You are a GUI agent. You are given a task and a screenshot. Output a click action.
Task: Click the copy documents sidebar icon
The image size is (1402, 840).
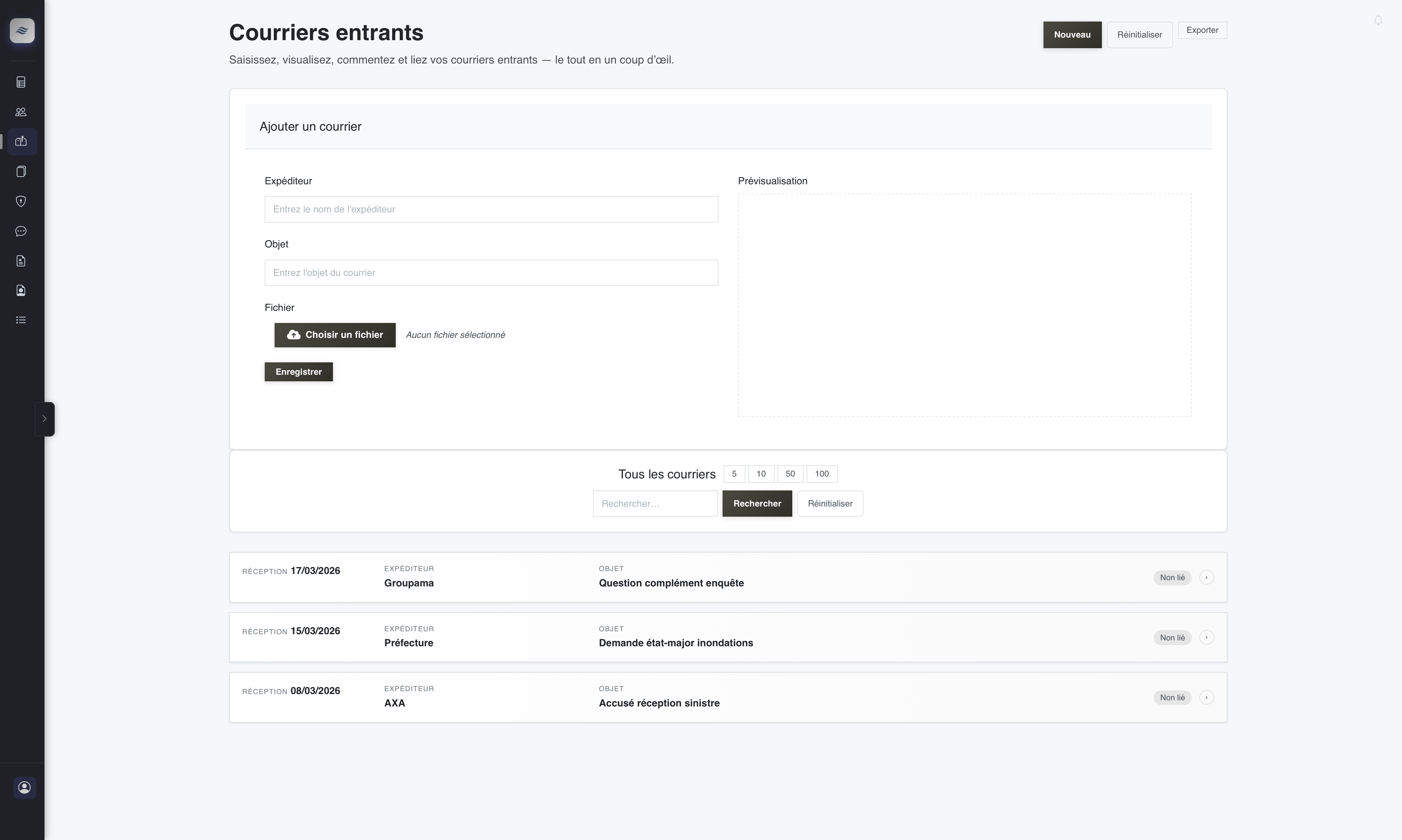point(21,172)
